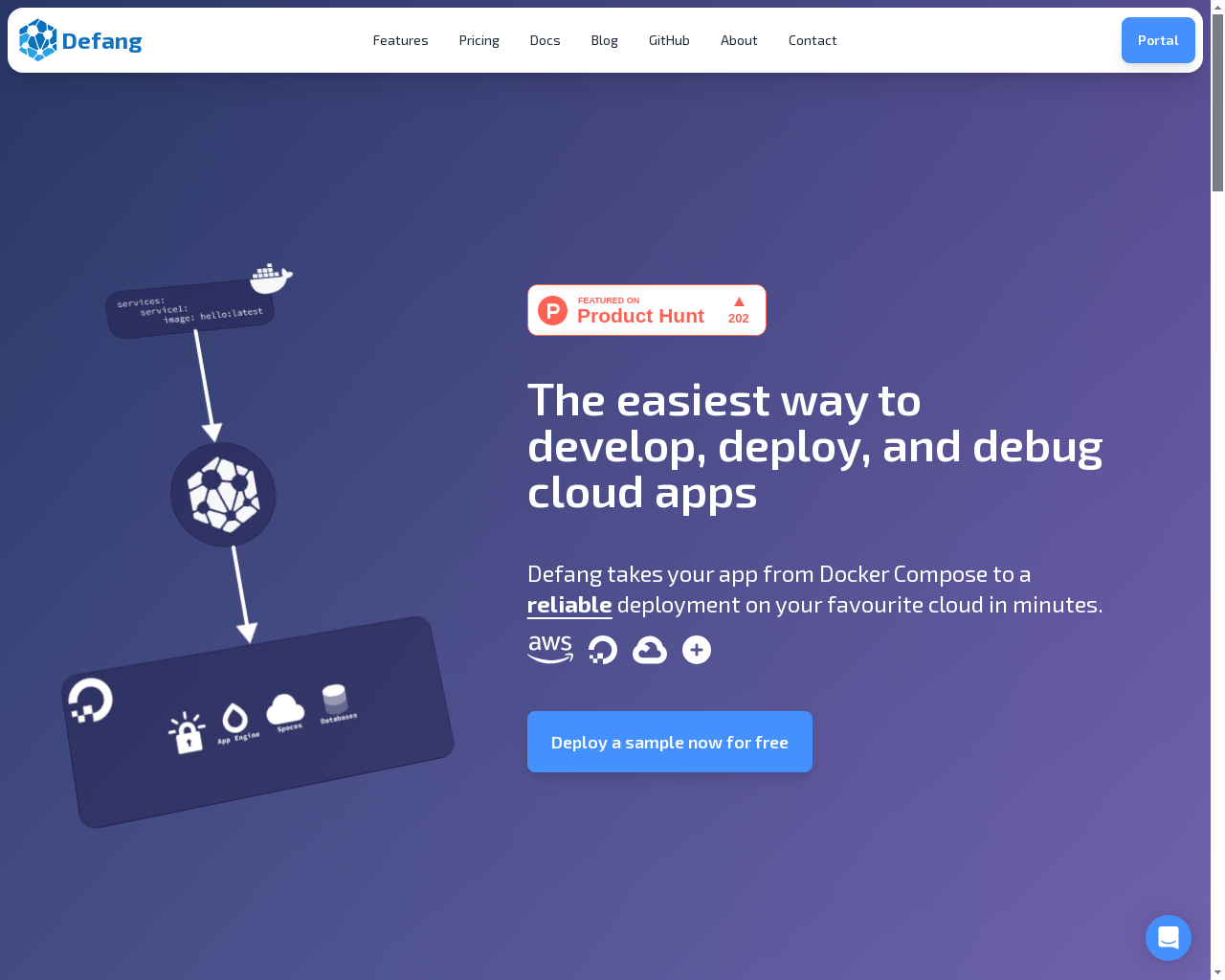Image resolution: width=1225 pixels, height=980 pixels.
Task: Click the "image: hello:latest" compose snippet
Action: tap(212, 315)
